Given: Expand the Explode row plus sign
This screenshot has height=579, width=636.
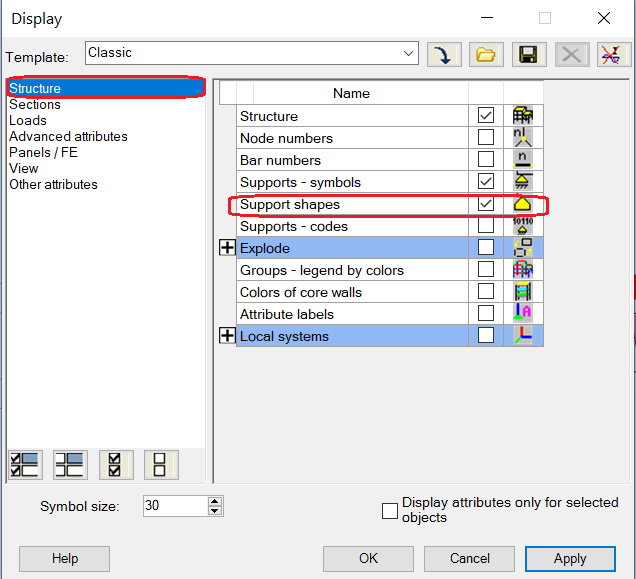Looking at the screenshot, I should 227,247.
